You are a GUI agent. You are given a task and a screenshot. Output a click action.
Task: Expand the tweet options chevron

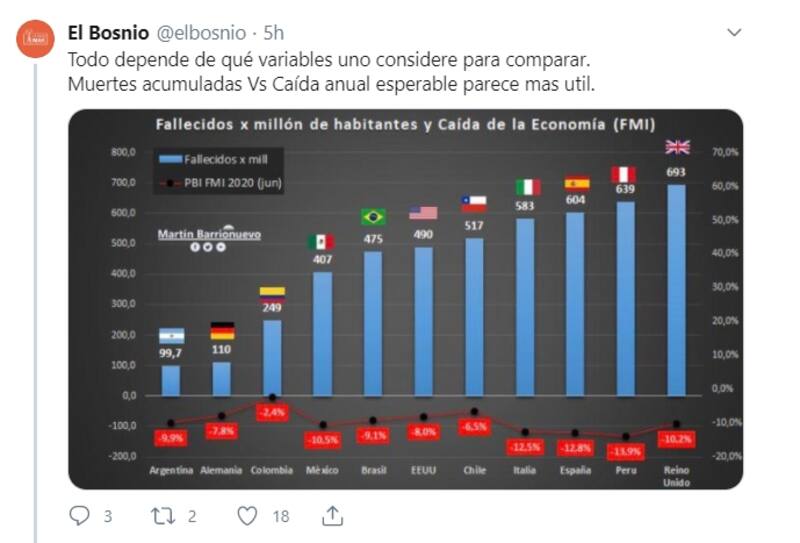point(734,32)
